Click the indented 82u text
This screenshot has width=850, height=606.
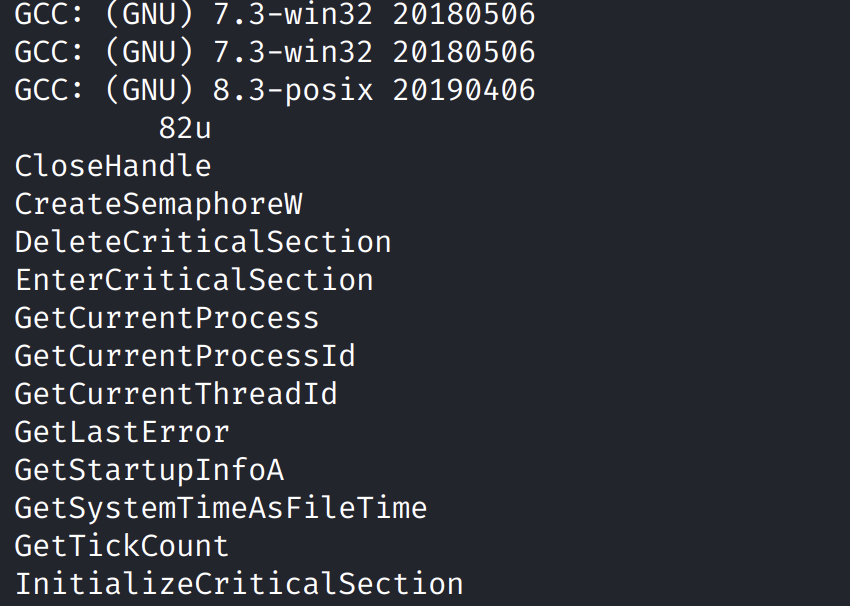[185, 128]
